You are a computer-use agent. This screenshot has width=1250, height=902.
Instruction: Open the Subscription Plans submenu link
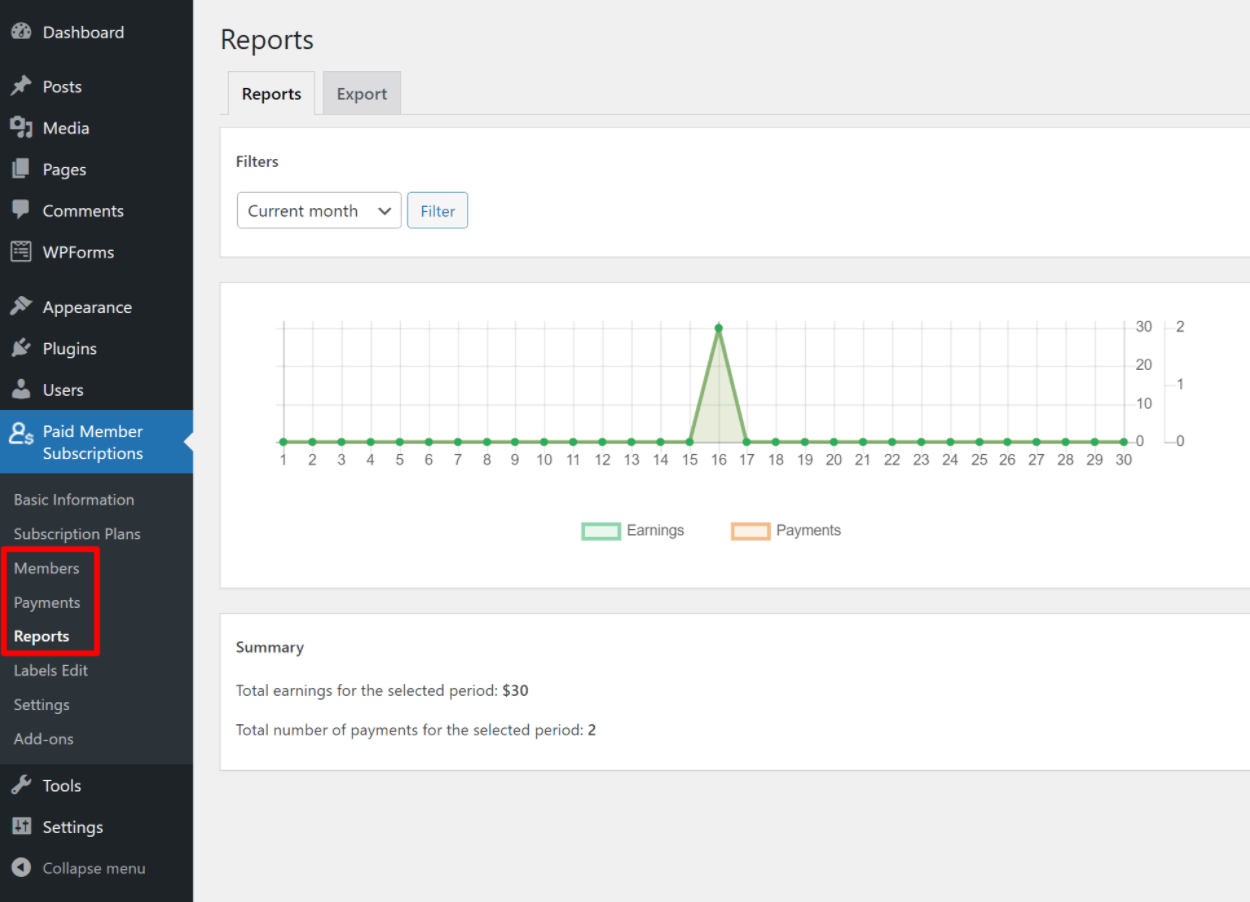click(77, 534)
